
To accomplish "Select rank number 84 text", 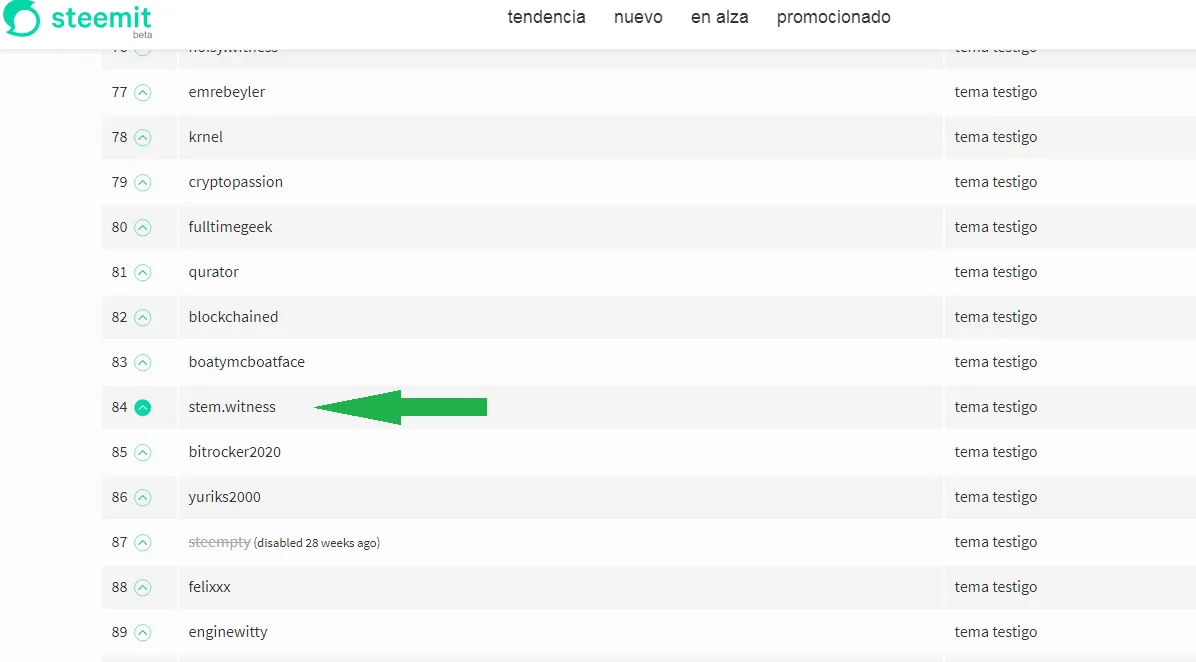I will tap(119, 407).
